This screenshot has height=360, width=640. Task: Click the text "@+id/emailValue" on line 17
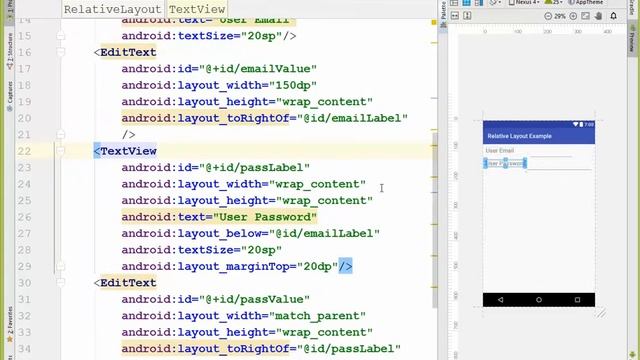click(258, 69)
